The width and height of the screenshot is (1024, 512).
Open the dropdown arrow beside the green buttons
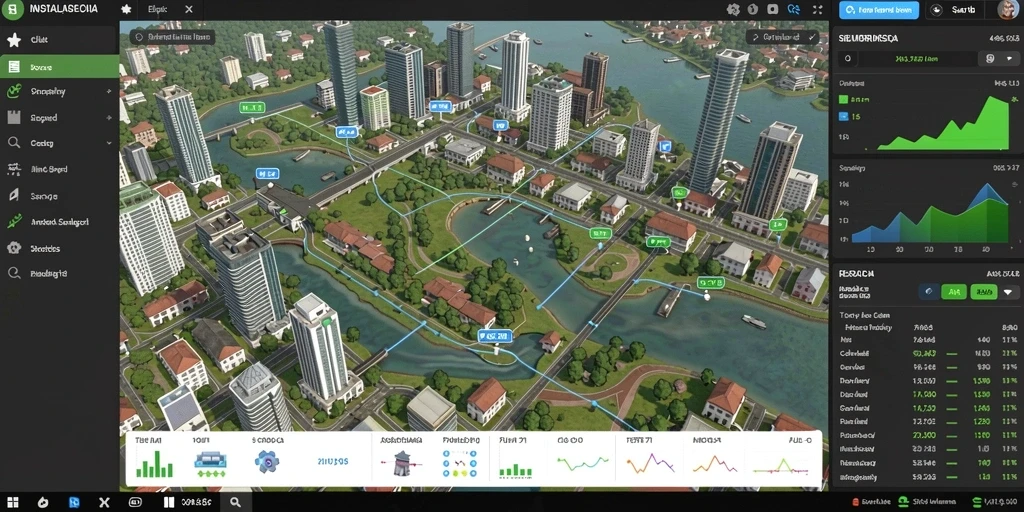(x=1008, y=292)
